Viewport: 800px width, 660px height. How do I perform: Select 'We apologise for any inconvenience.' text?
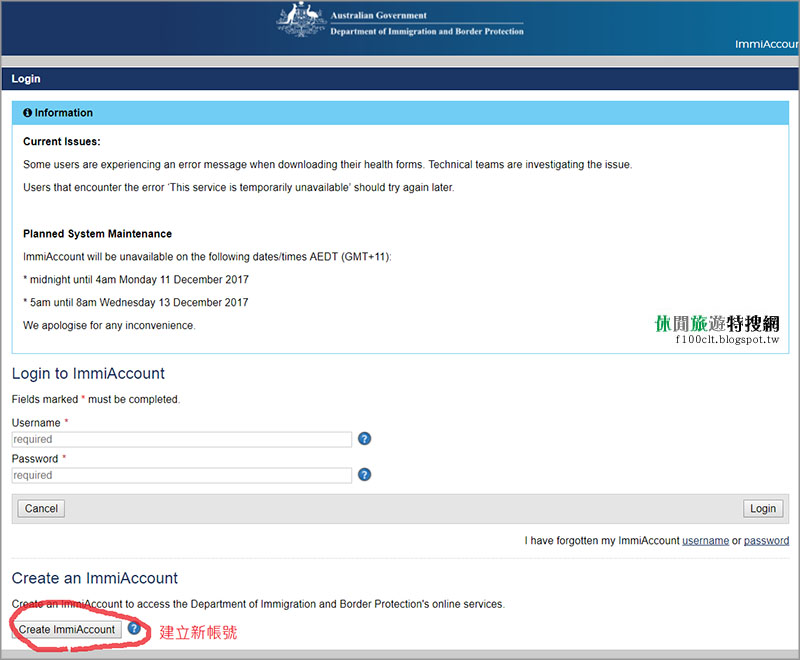(109, 325)
